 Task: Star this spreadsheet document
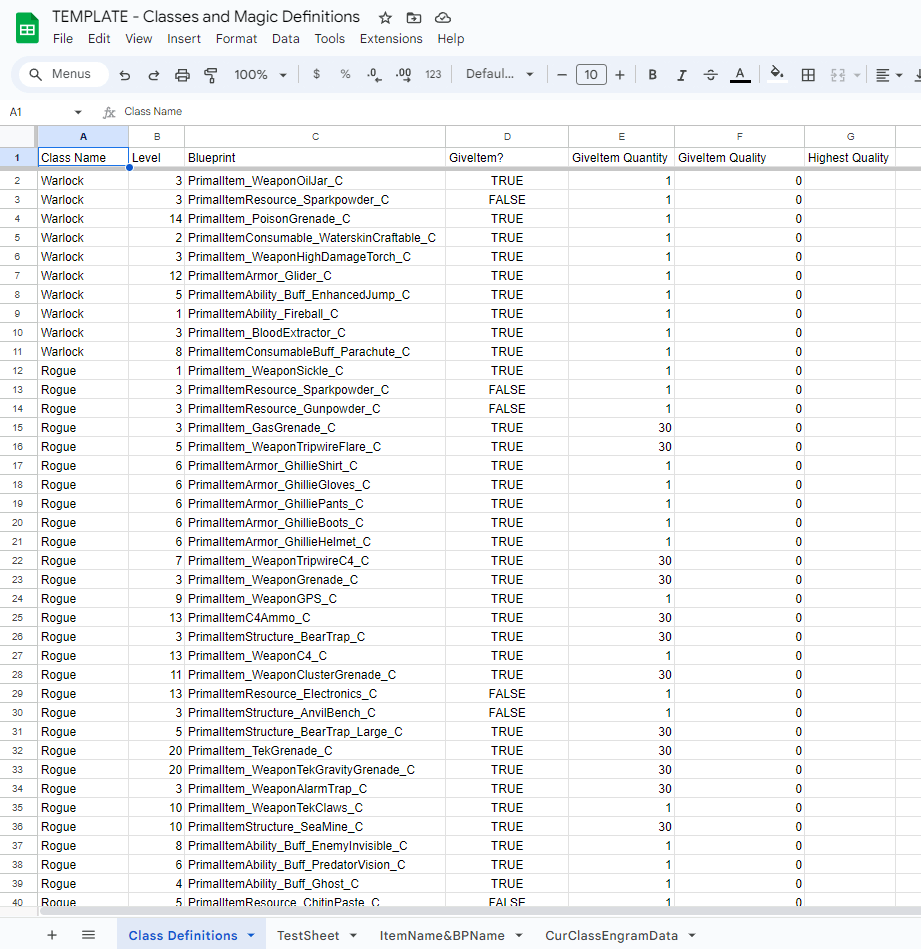point(386,18)
